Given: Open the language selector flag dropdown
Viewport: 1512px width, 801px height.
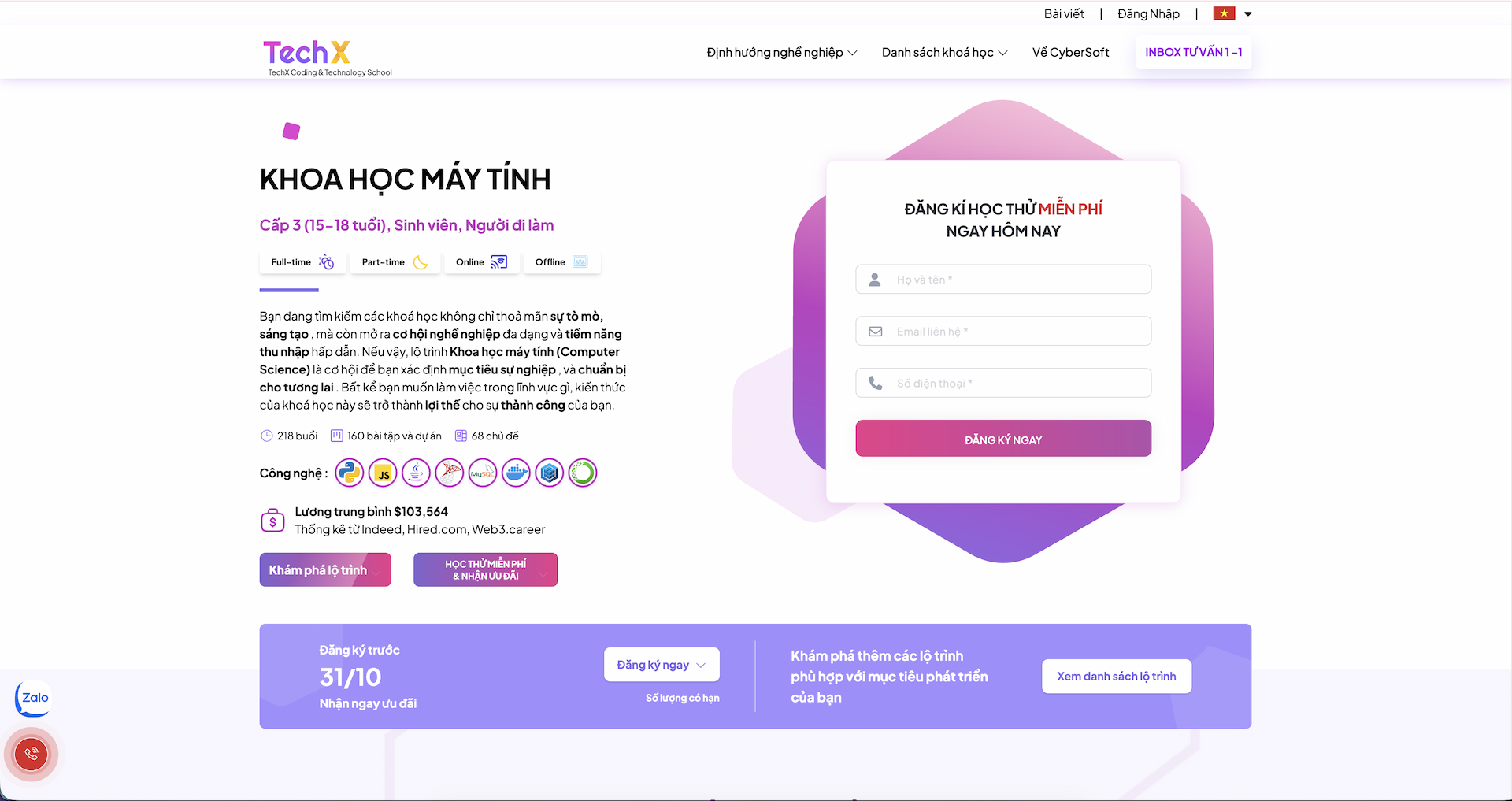Looking at the screenshot, I should (1231, 13).
